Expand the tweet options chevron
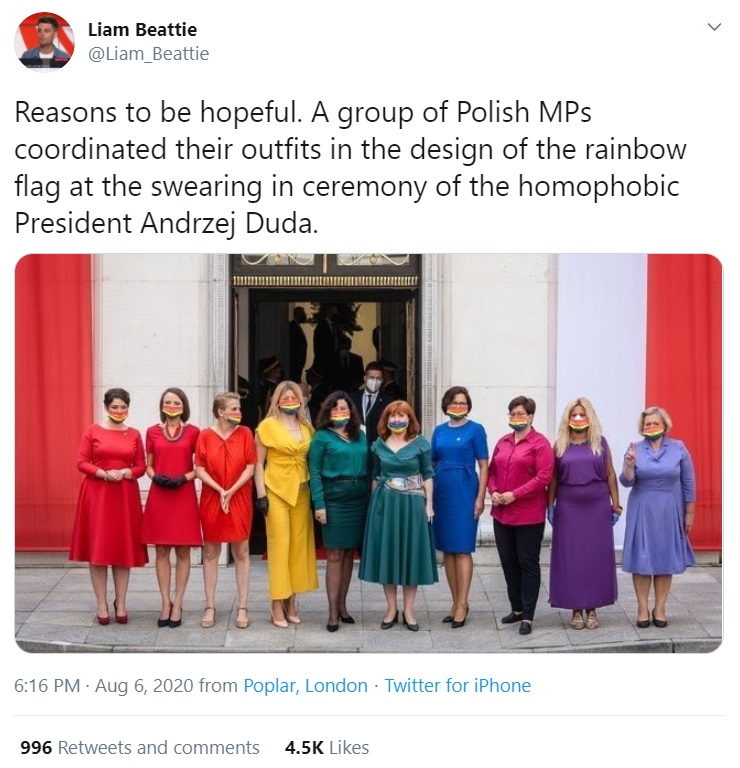The image size is (740, 768). (x=715, y=27)
